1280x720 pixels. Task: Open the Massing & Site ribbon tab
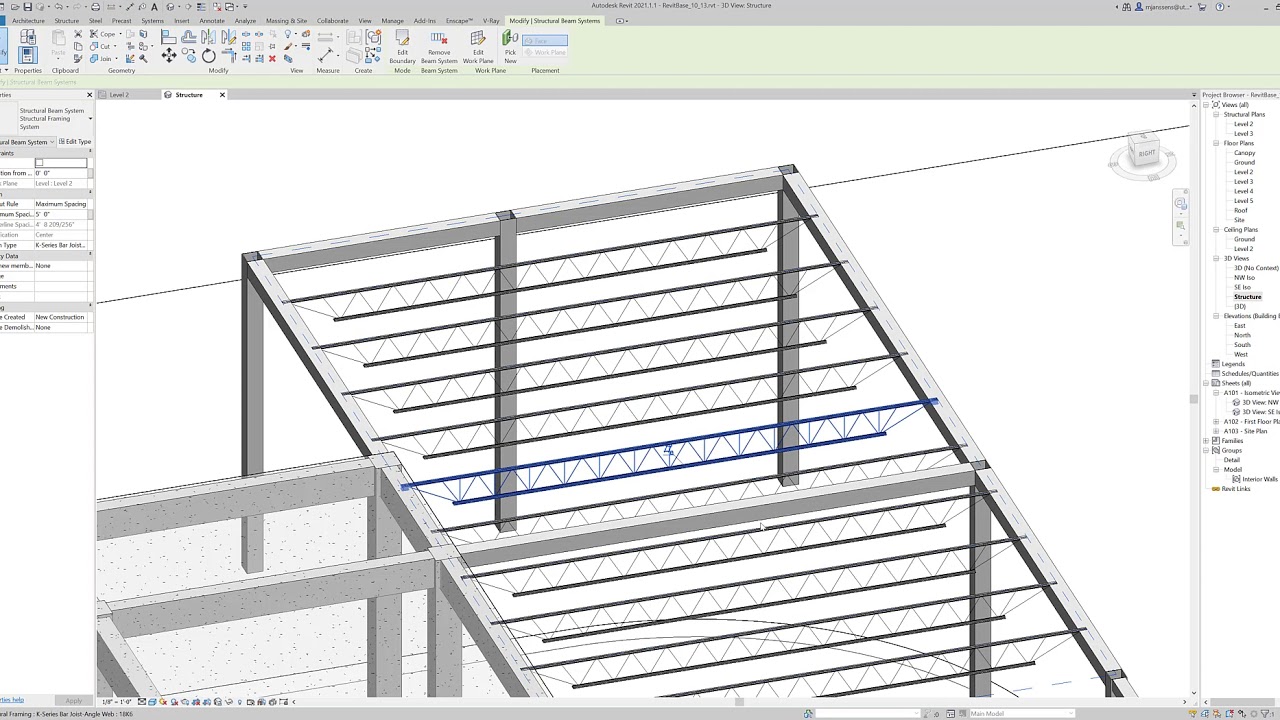tap(286, 21)
